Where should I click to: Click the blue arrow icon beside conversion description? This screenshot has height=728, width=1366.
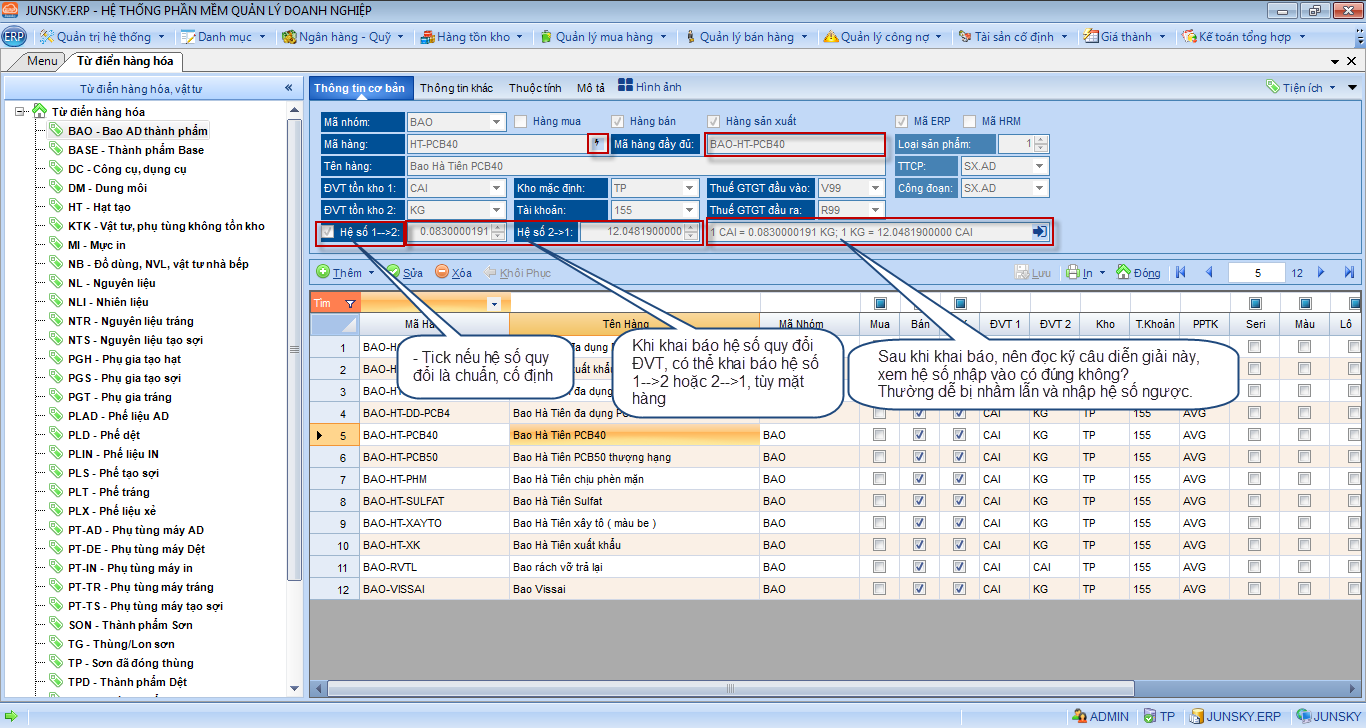click(1039, 232)
